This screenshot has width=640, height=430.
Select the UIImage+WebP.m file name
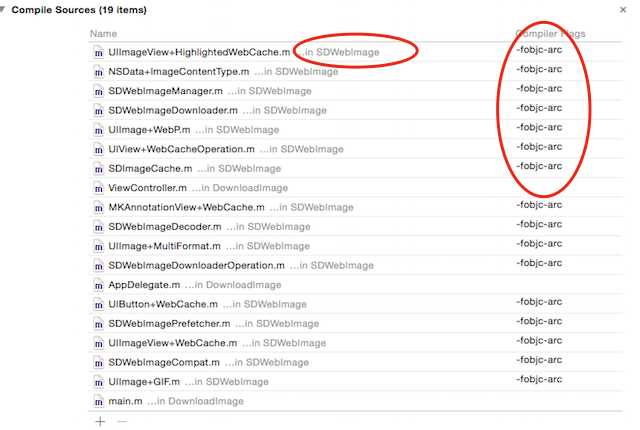tap(149, 130)
